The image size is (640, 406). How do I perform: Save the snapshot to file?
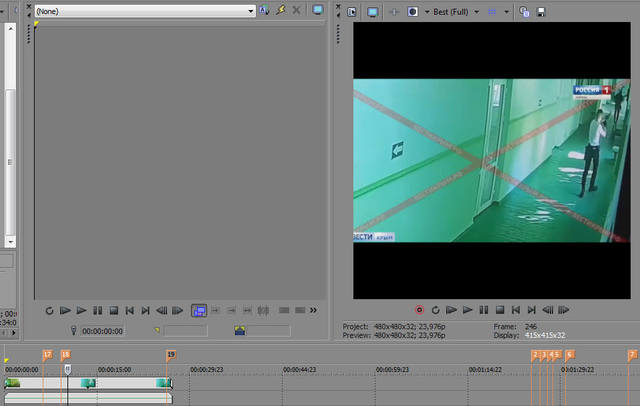click(541, 12)
